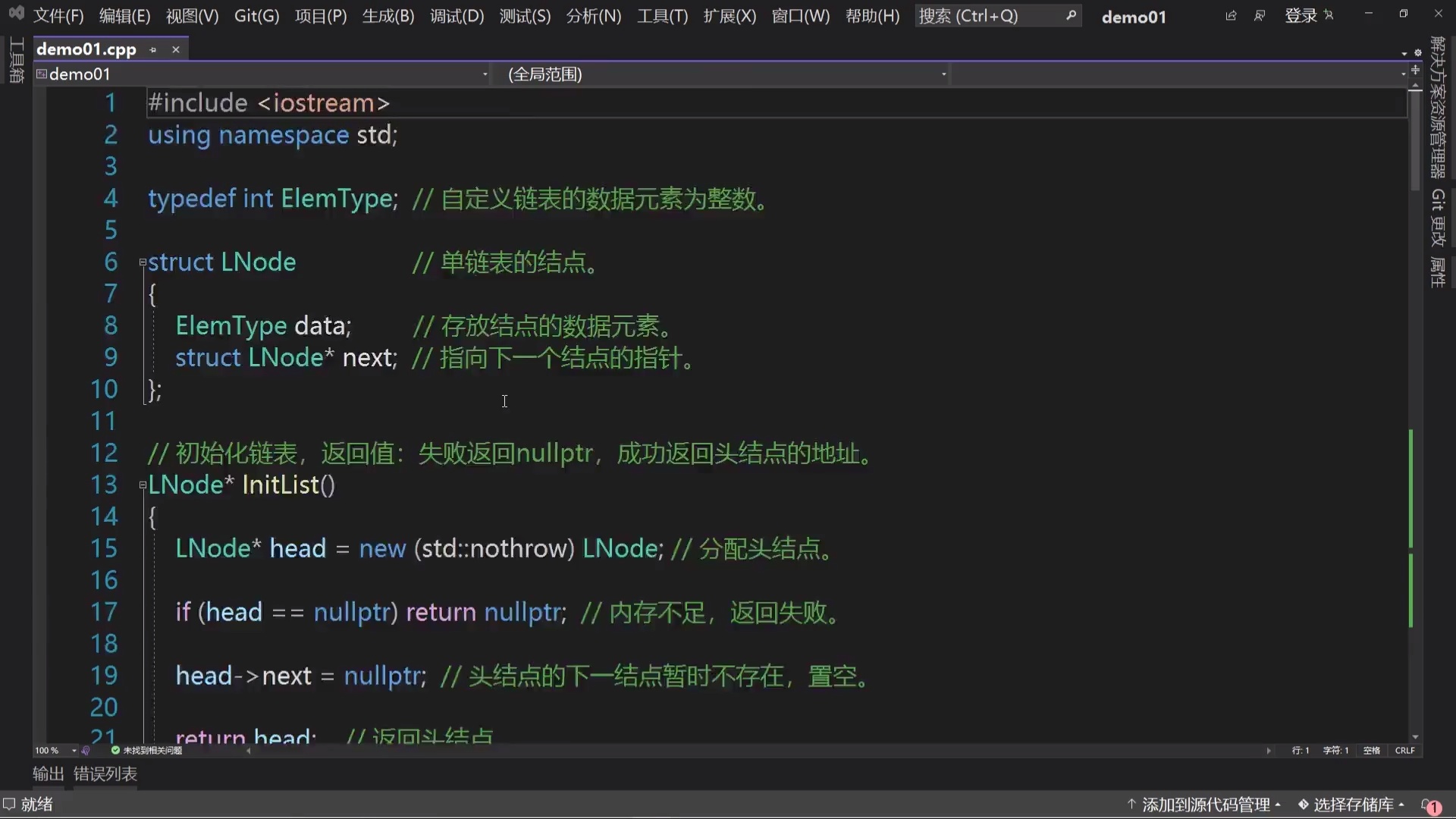The image size is (1456, 819).
Task: Click the code cleanup broom icon
Action: click(x=86, y=750)
